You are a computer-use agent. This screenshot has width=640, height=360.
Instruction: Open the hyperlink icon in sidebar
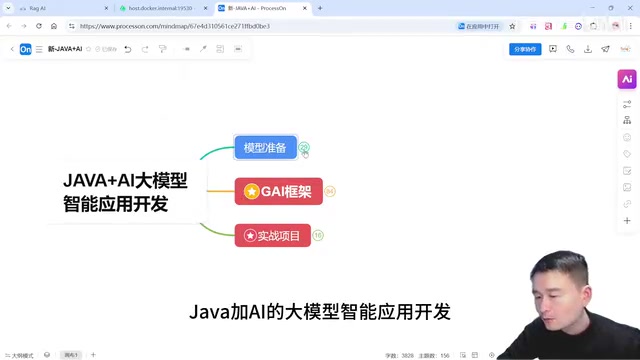[627, 204]
